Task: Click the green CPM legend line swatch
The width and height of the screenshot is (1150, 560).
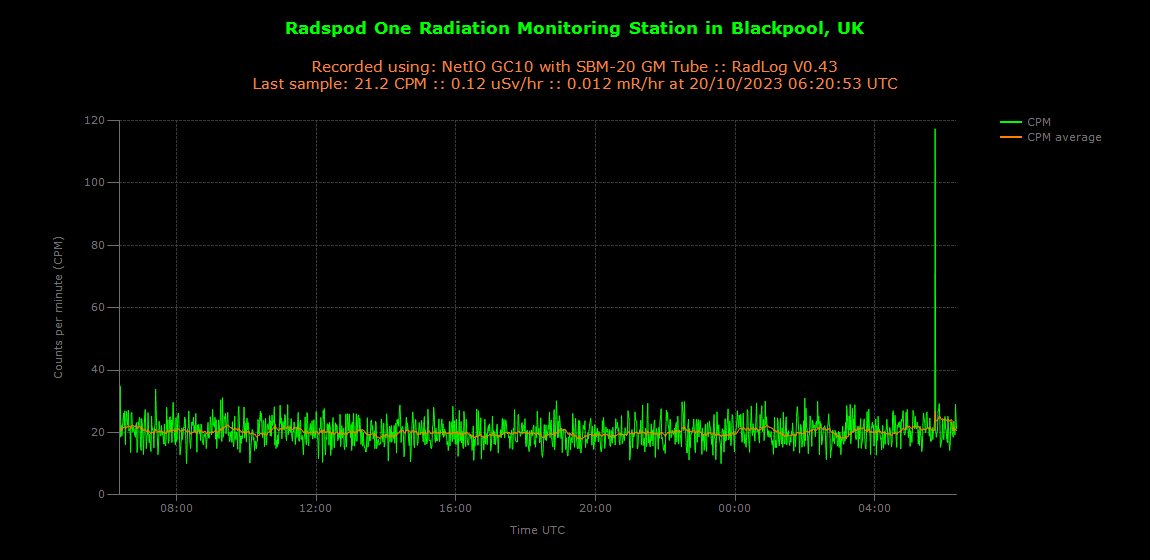Action: pos(1011,122)
